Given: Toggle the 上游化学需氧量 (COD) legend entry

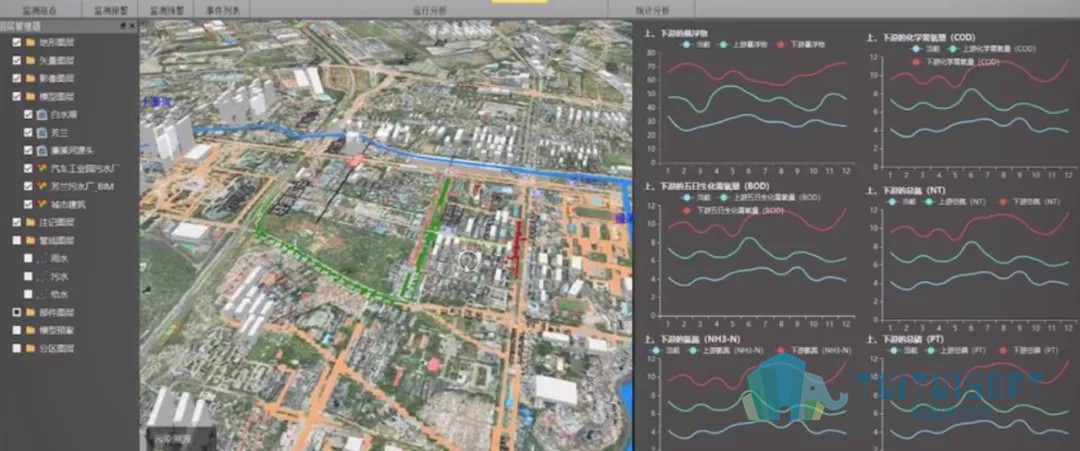Looking at the screenshot, I should tap(992, 49).
